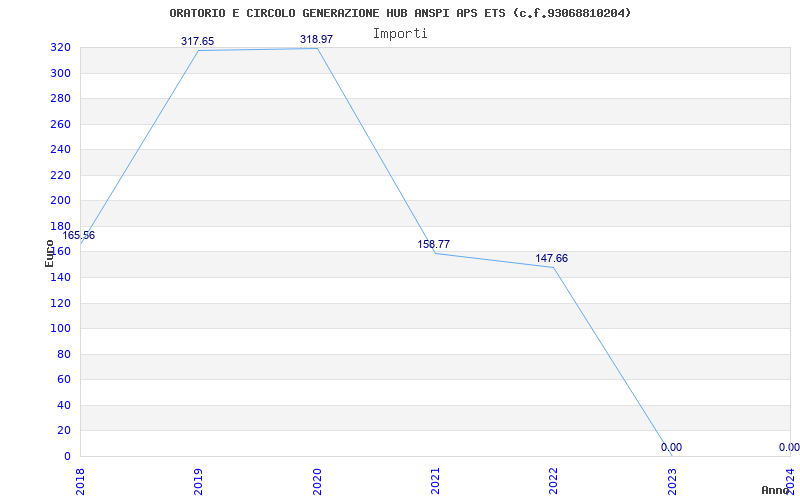Click the 60 y-axis tick label
This screenshot has height=500, width=800.
[x=64, y=380]
